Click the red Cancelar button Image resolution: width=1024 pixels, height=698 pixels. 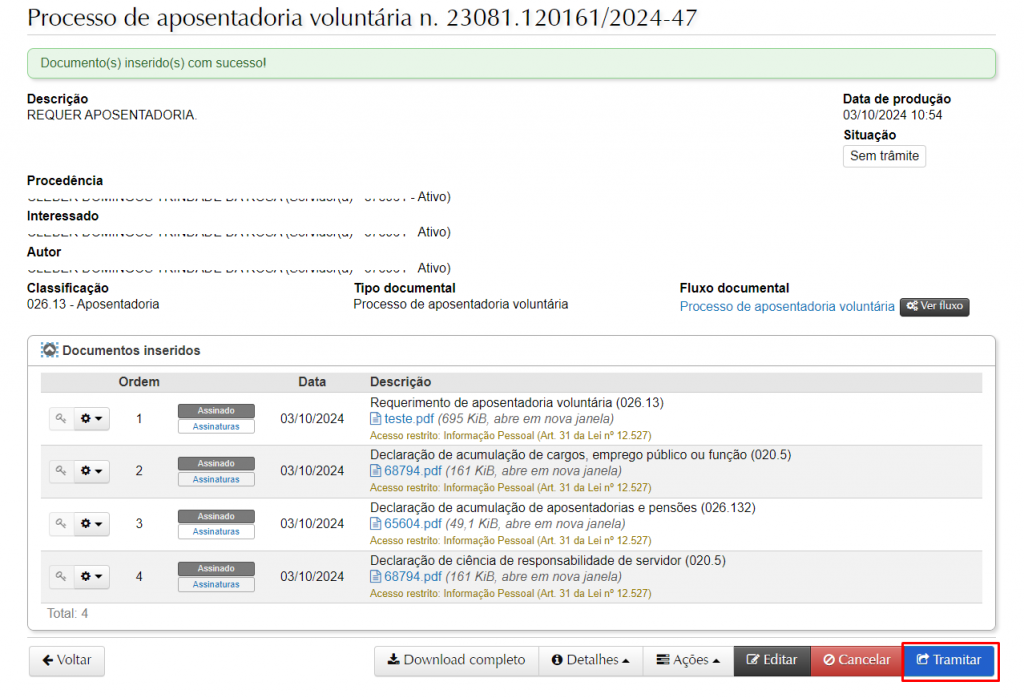(856, 660)
